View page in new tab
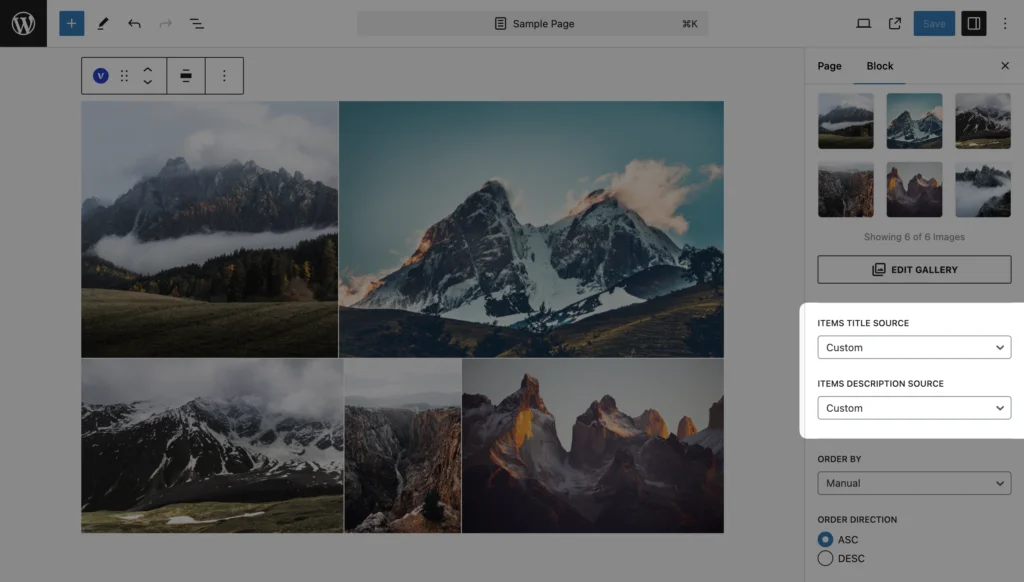 (895, 24)
